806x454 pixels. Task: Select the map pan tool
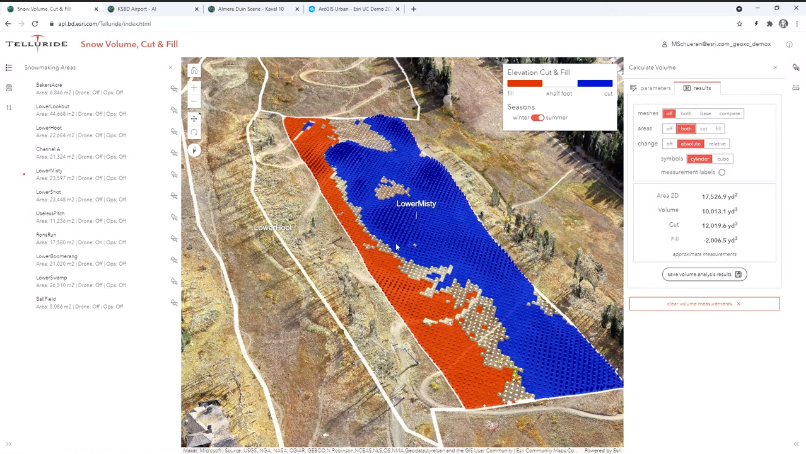(194, 119)
